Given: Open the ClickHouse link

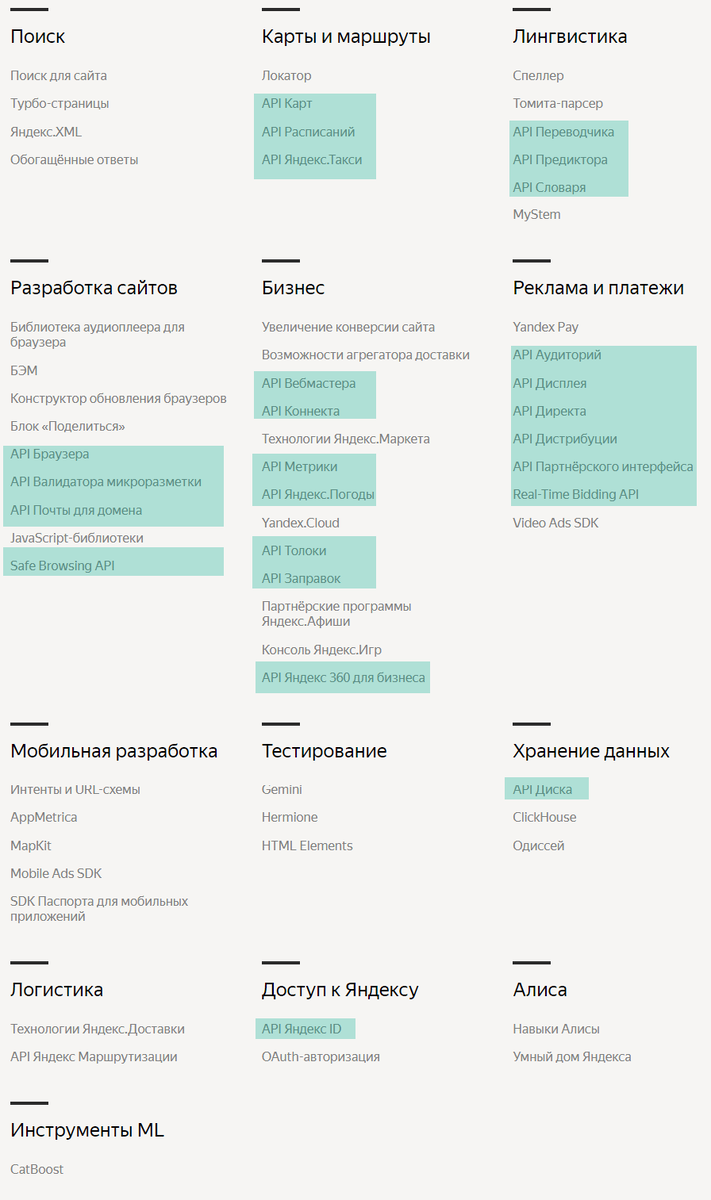Looking at the screenshot, I should point(544,818).
